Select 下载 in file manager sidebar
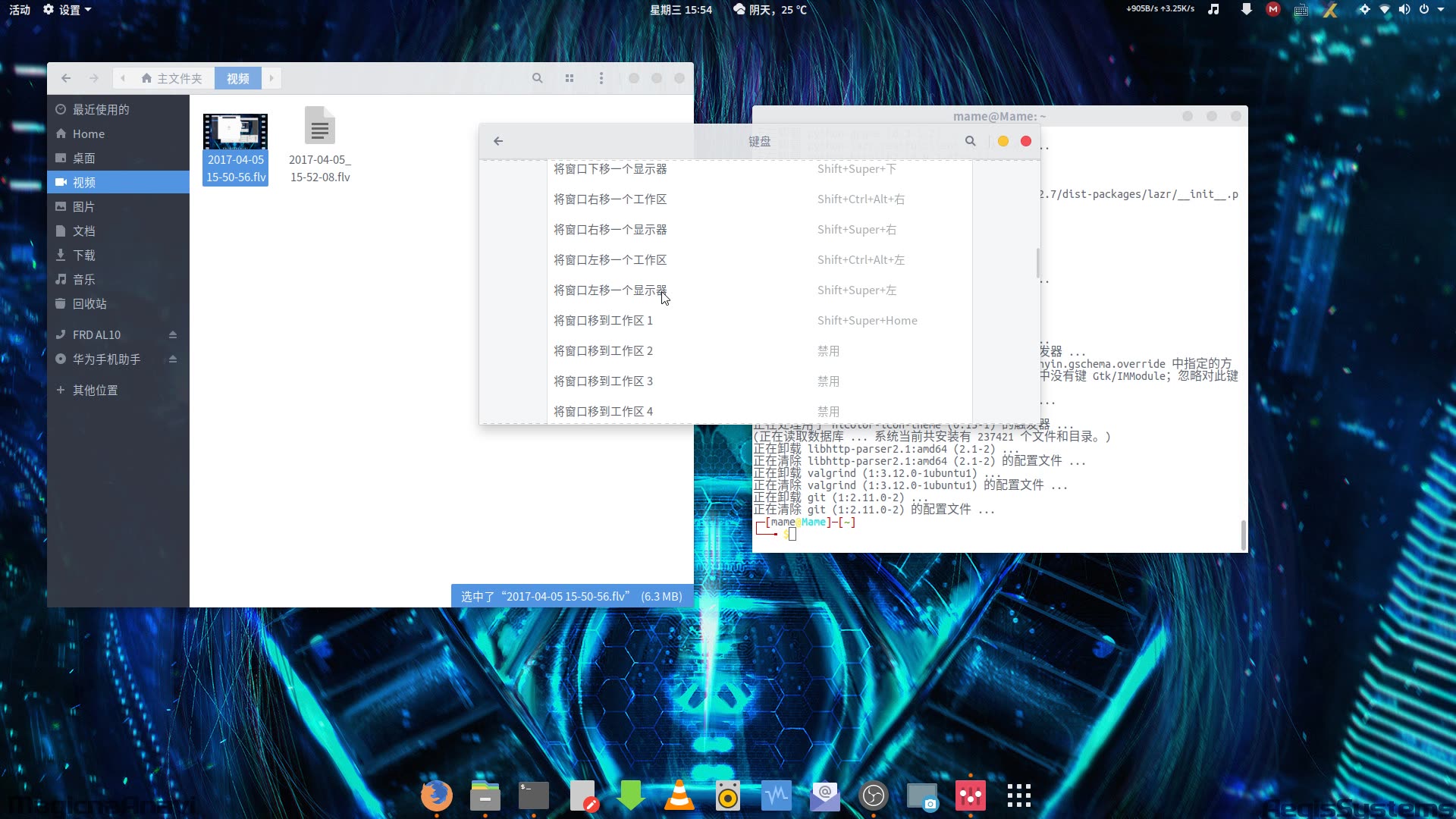Screen dimensions: 1456x819 pyautogui.click(x=118, y=255)
